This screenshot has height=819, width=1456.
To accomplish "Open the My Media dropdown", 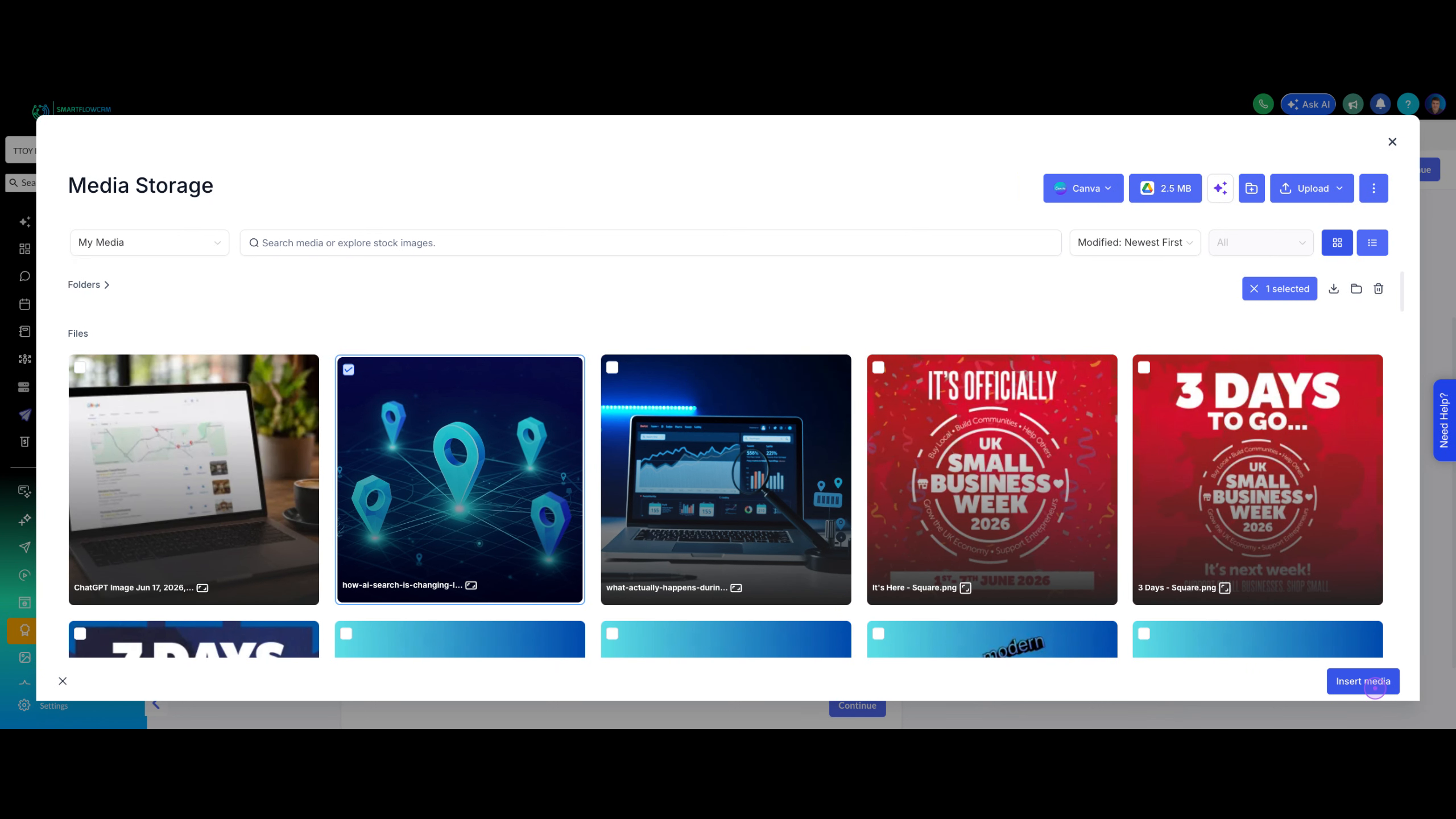I will pos(150,243).
